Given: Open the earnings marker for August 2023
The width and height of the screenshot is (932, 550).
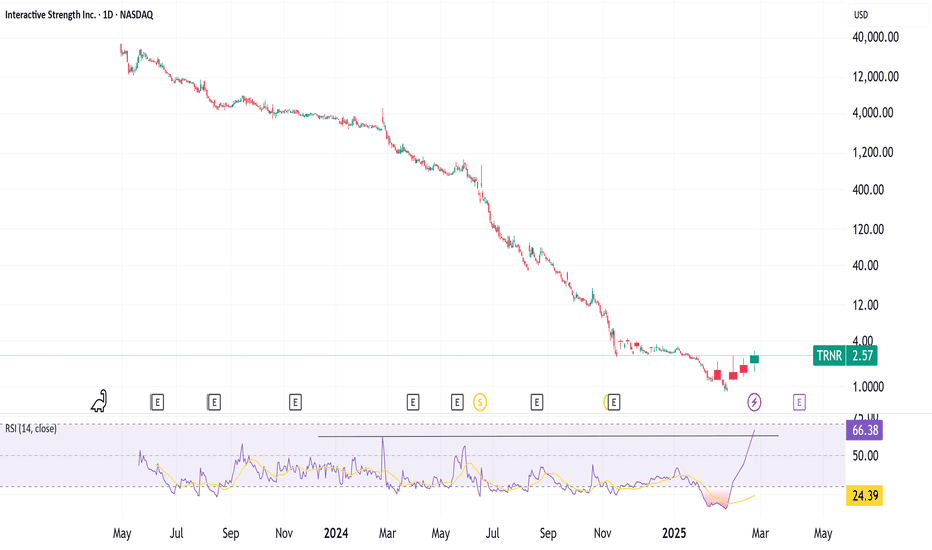Looking at the screenshot, I should (214, 403).
